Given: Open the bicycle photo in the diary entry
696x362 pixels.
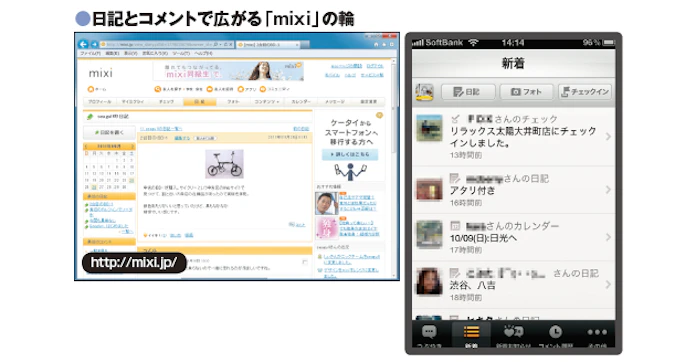Looking at the screenshot, I should pos(224,164).
